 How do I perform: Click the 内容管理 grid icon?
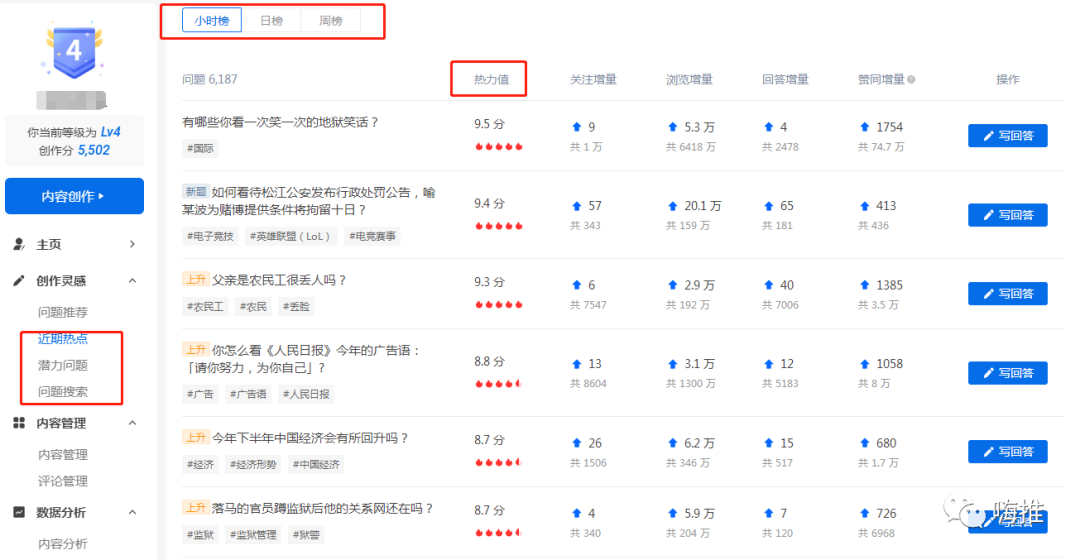coord(19,423)
